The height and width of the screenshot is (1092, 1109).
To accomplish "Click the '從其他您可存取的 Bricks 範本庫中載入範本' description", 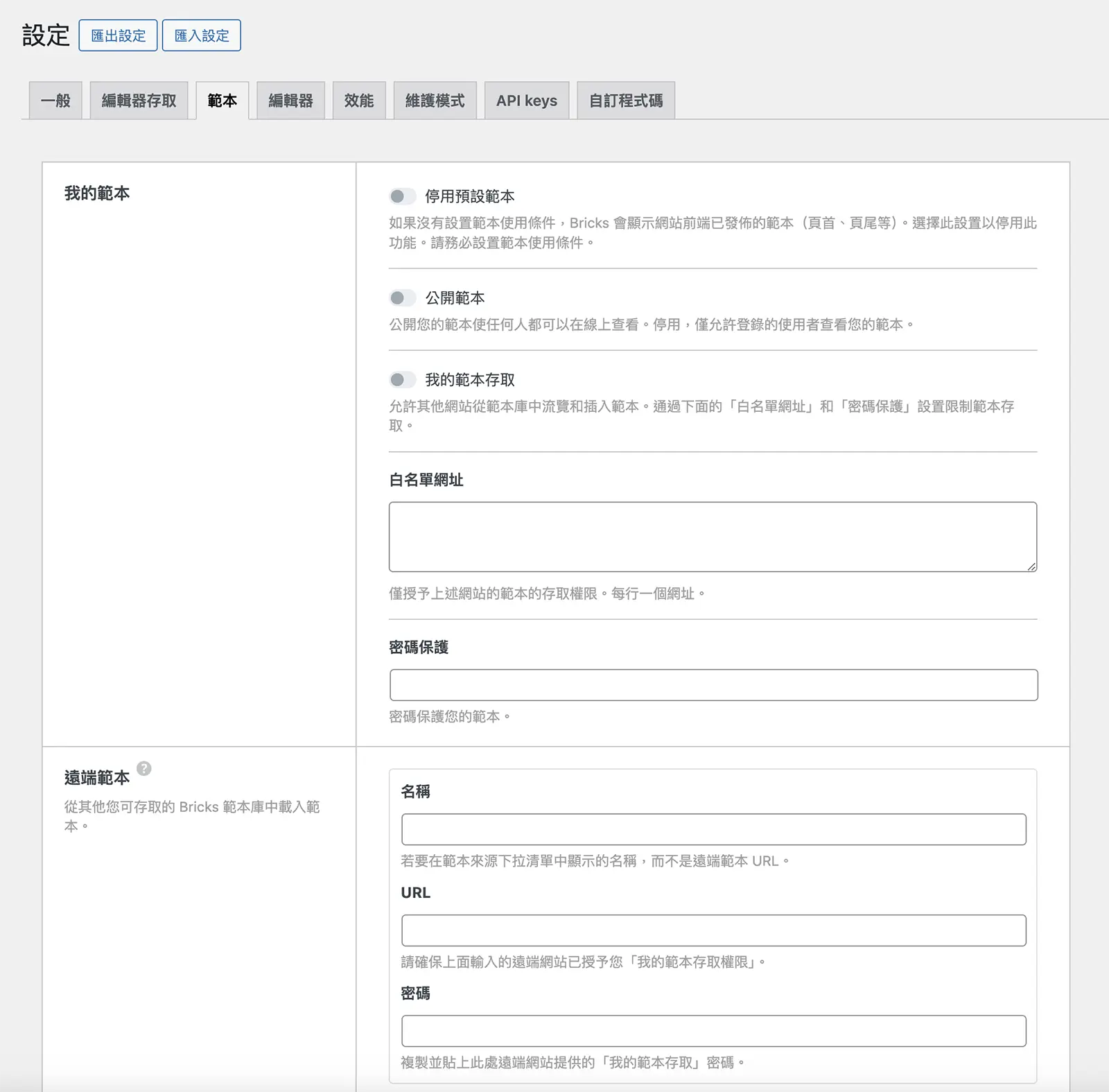I will (192, 817).
